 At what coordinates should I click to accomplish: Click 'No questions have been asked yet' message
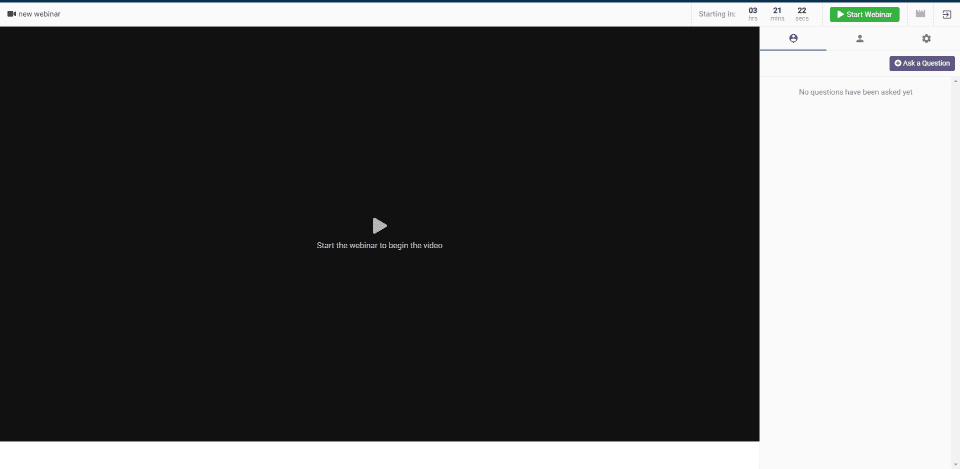[x=855, y=92]
